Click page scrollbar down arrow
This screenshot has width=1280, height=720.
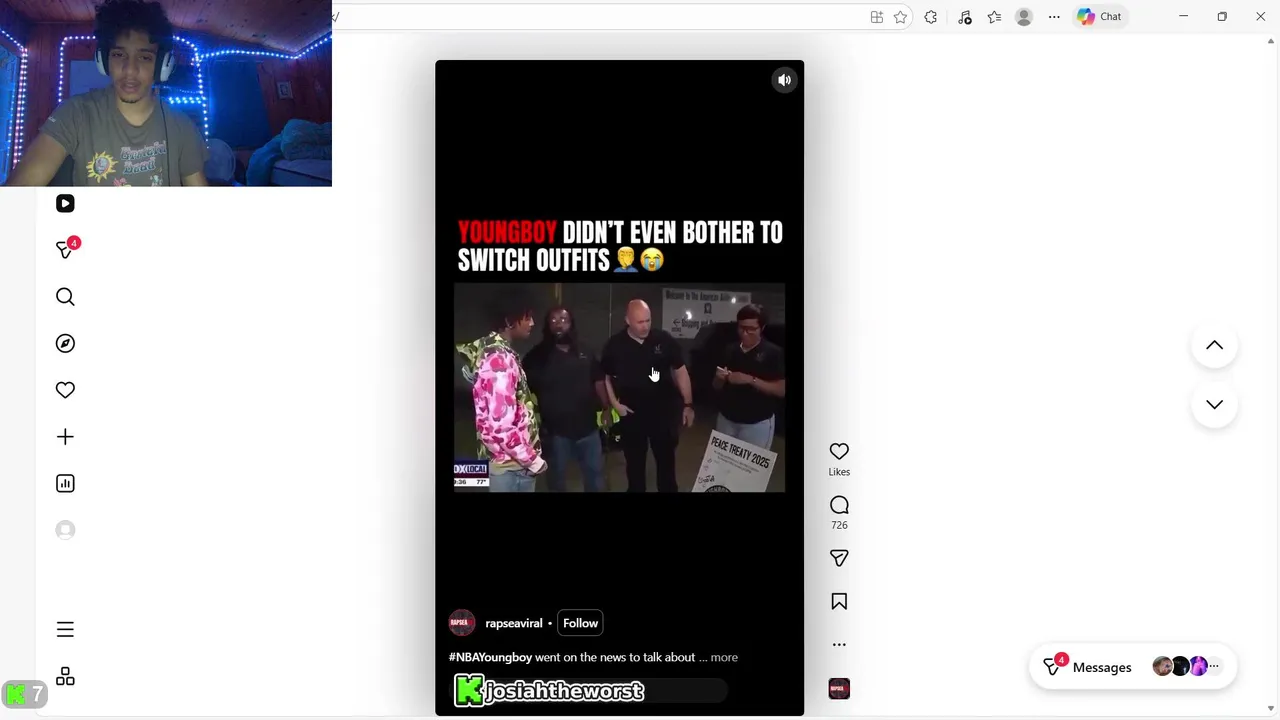(x=1271, y=708)
